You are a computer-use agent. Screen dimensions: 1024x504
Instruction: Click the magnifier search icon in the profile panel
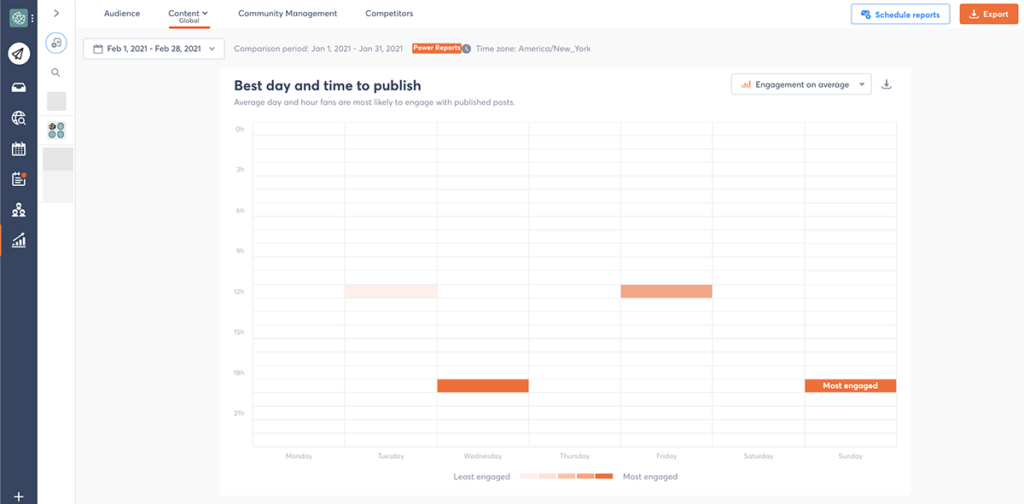tap(56, 72)
